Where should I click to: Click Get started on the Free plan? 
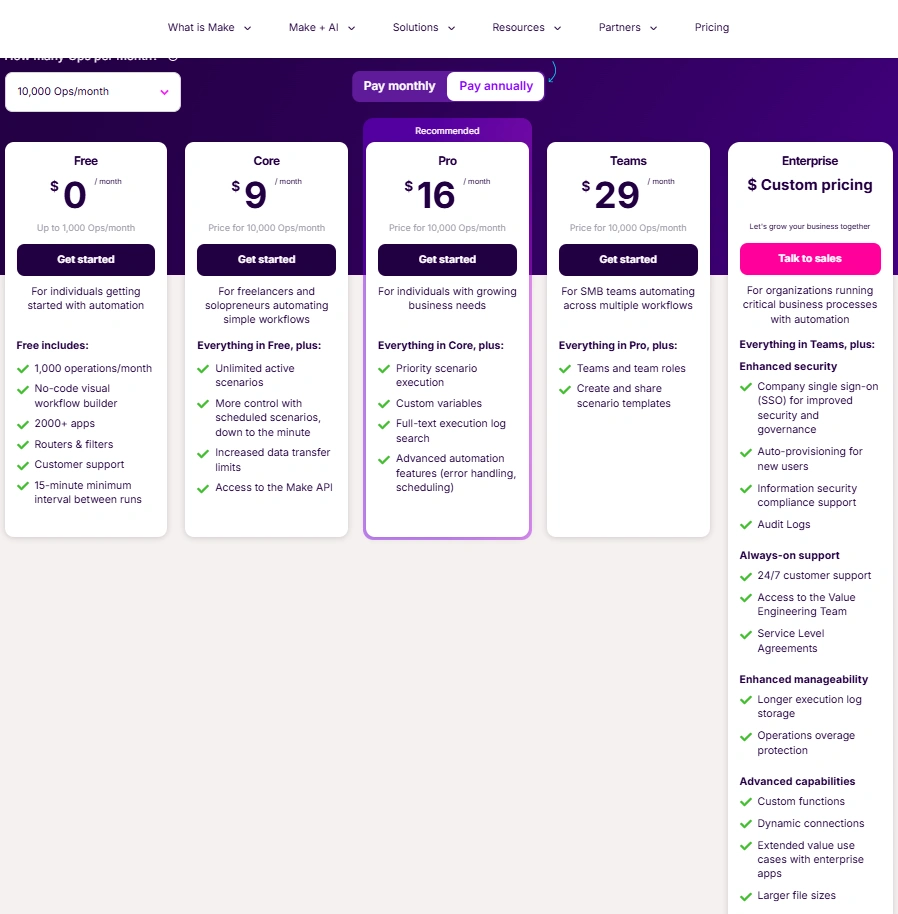click(86, 259)
